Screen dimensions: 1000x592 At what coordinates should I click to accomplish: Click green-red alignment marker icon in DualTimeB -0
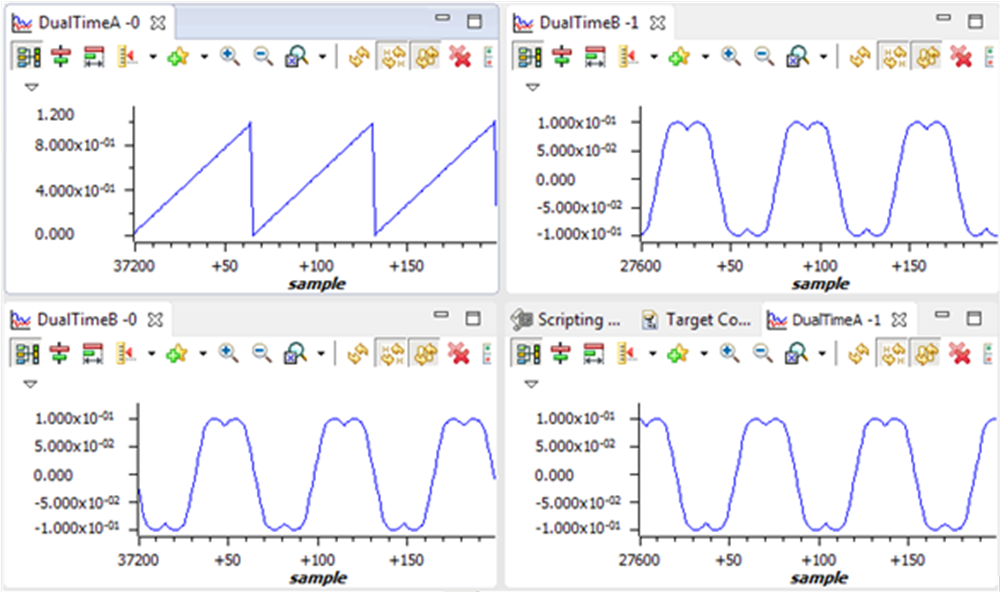[60, 352]
